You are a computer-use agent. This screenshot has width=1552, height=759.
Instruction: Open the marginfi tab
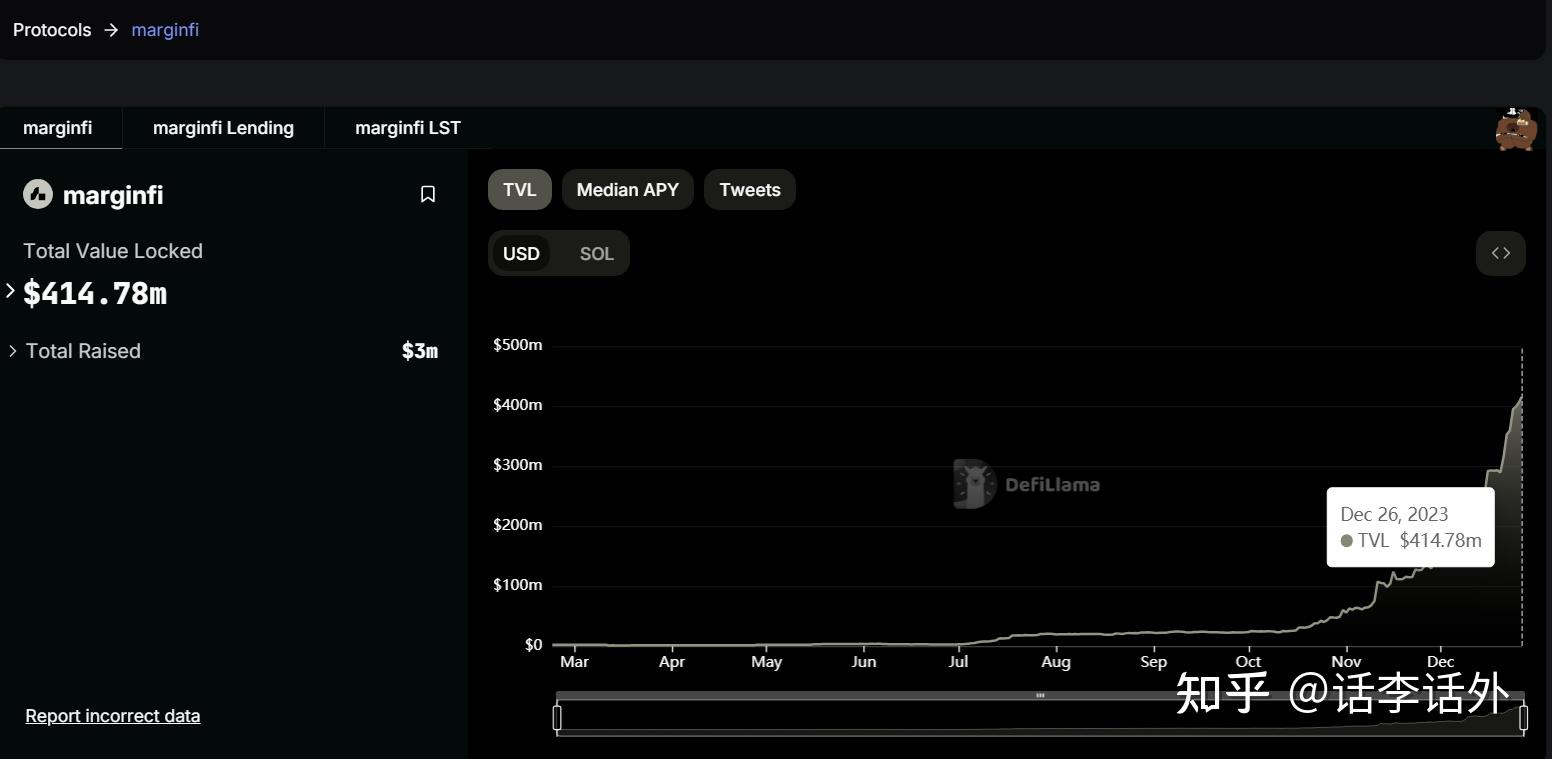[x=58, y=128]
